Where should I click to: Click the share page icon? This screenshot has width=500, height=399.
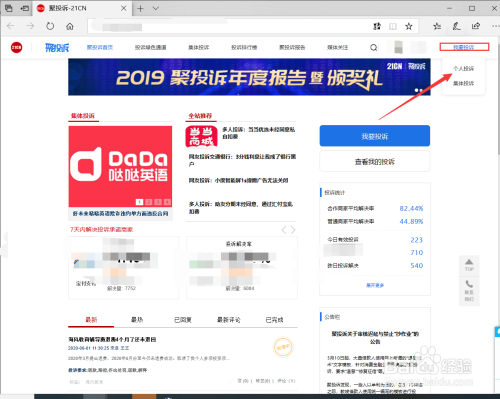point(476,26)
